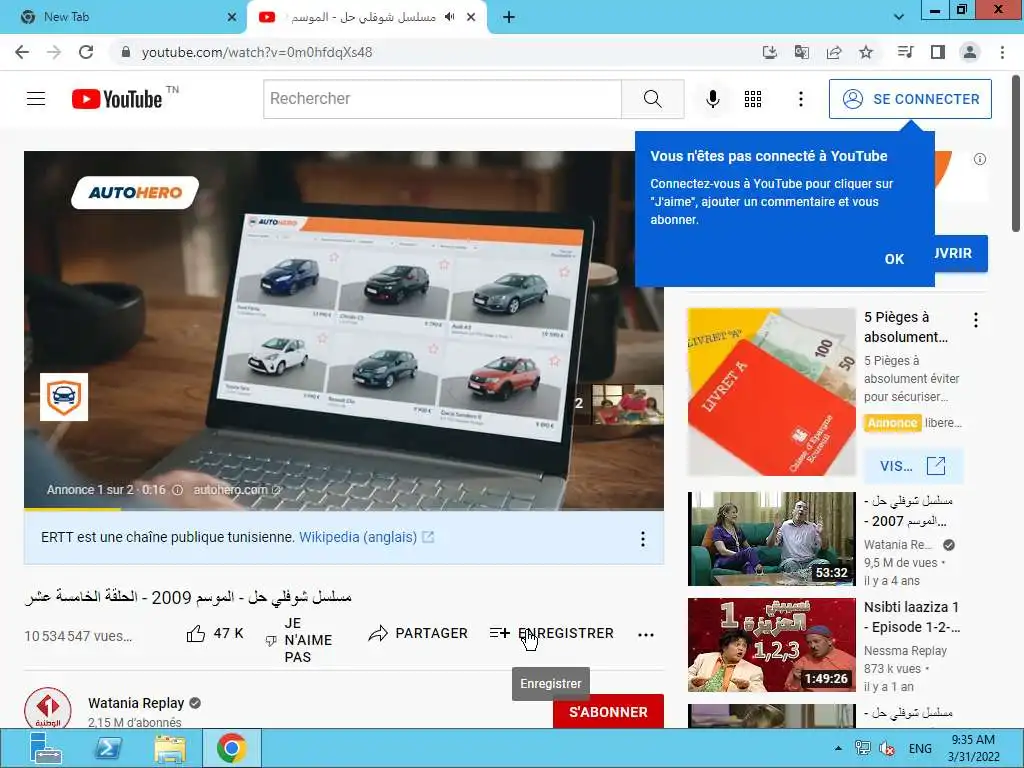Click the search magnifier button
The width and height of the screenshot is (1024, 768).
652,99
